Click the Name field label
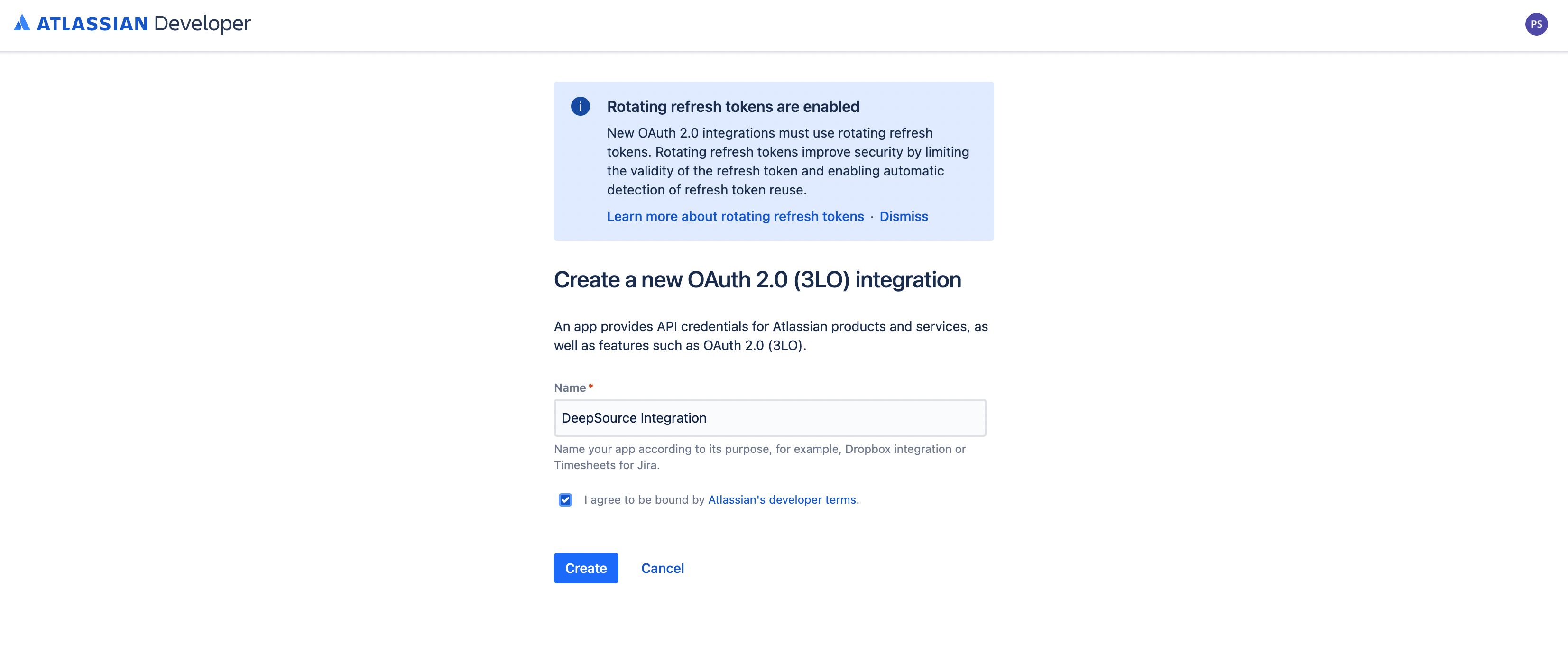This screenshot has height=664, width=1568. [570, 387]
